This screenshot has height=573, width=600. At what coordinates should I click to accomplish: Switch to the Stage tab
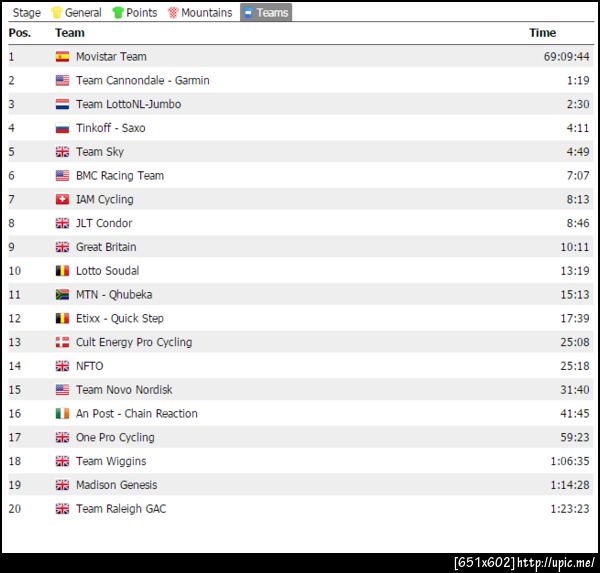click(x=26, y=13)
